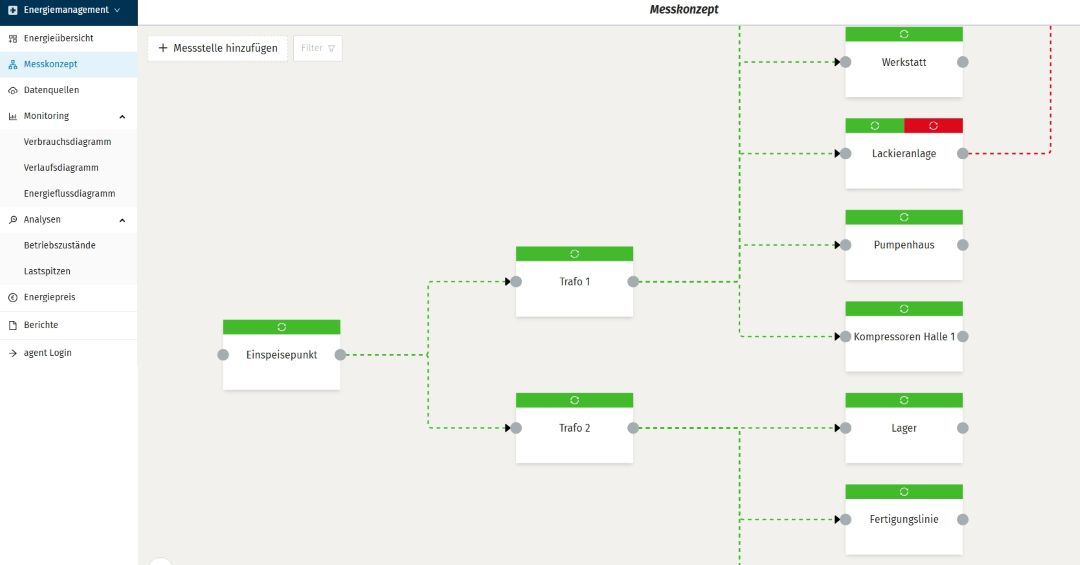Click the Analysen magnifier icon
Image resolution: width=1080 pixels, height=565 pixels.
[12, 220]
